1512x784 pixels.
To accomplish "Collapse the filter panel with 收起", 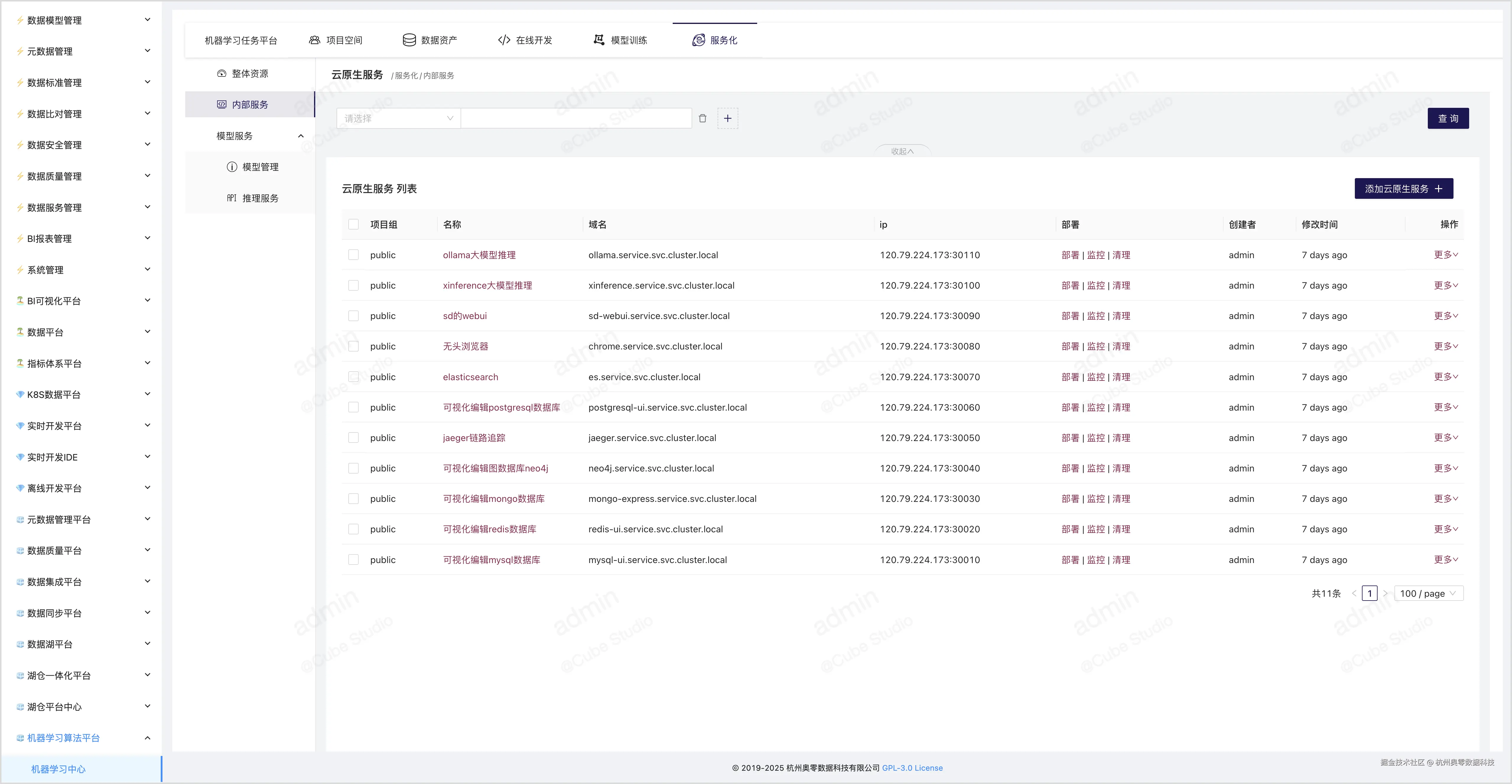I will click(x=902, y=152).
